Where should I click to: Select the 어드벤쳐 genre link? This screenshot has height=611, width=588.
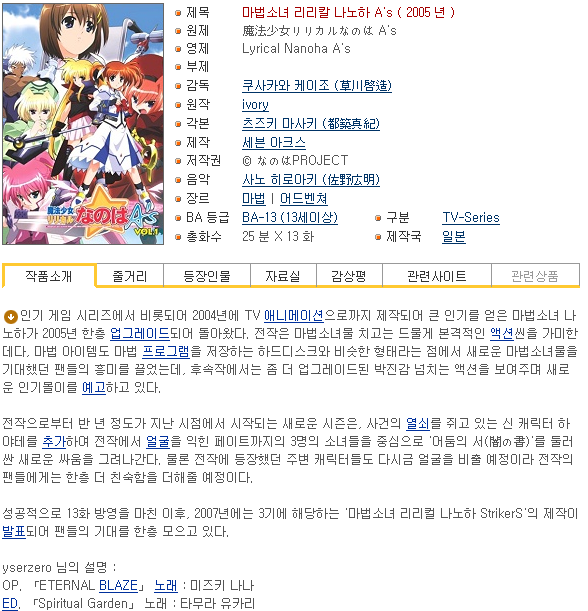coord(304,199)
